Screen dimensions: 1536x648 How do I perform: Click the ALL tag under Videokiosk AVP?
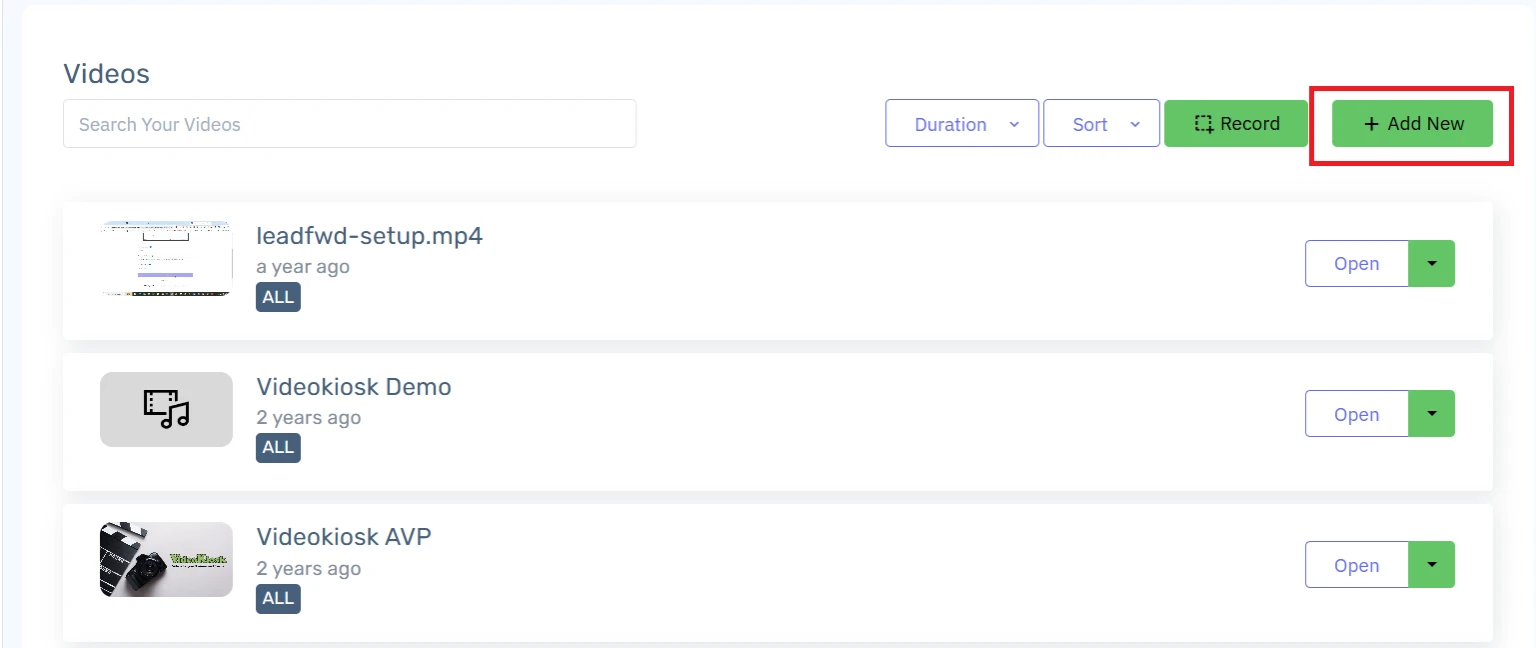click(278, 598)
